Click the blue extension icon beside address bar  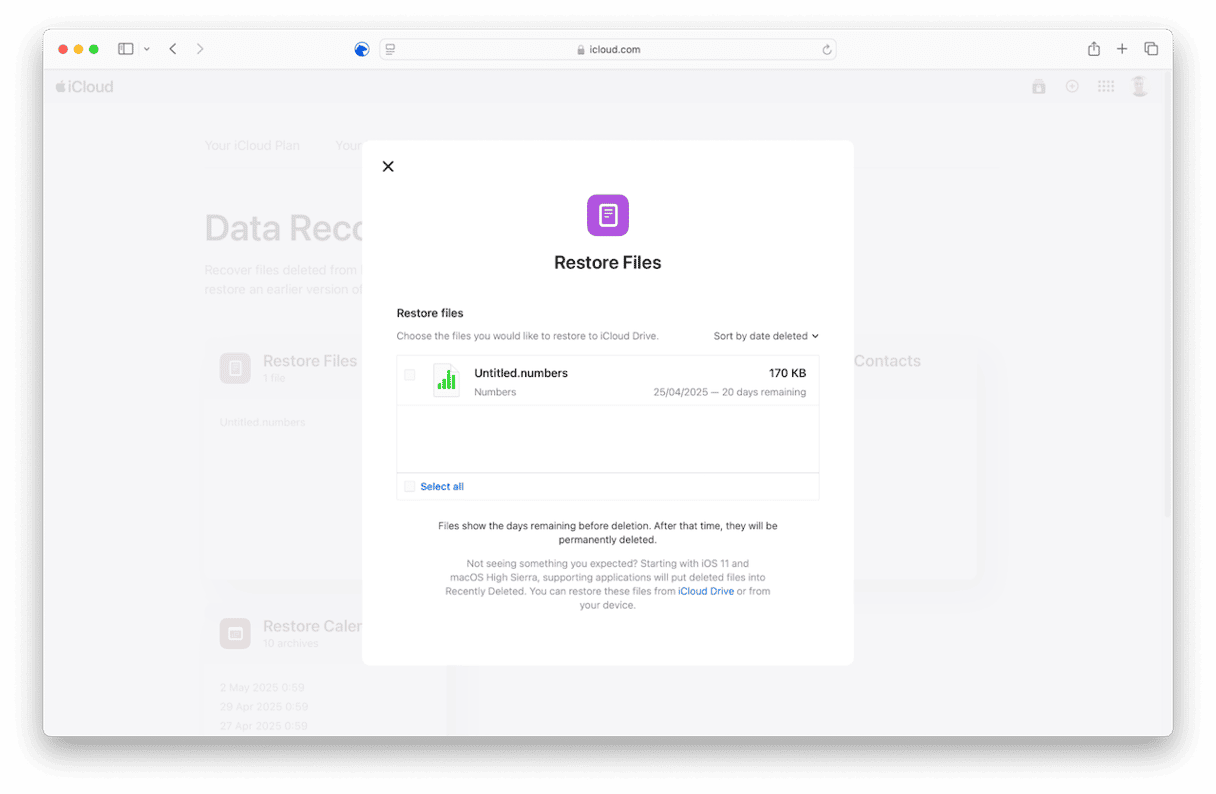pyautogui.click(x=362, y=49)
